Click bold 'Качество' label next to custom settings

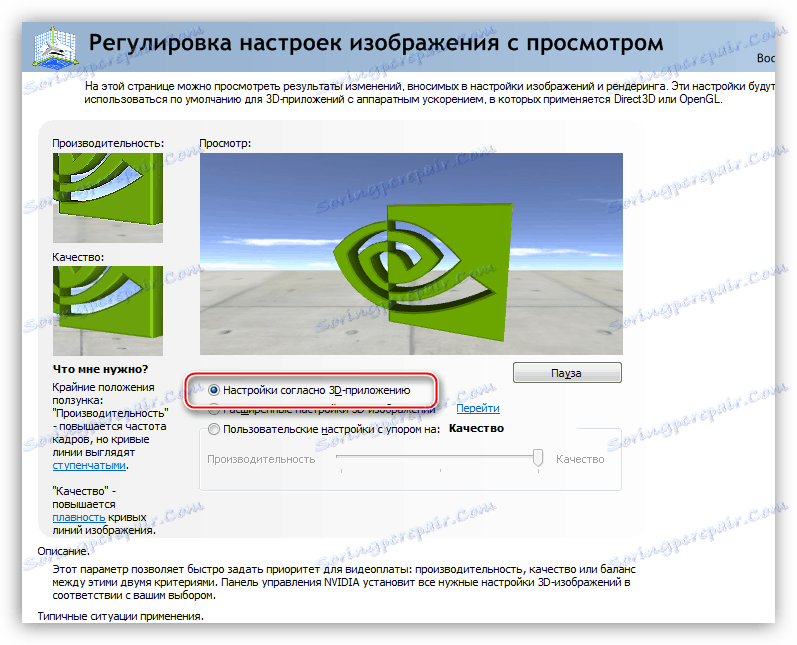pos(476,428)
